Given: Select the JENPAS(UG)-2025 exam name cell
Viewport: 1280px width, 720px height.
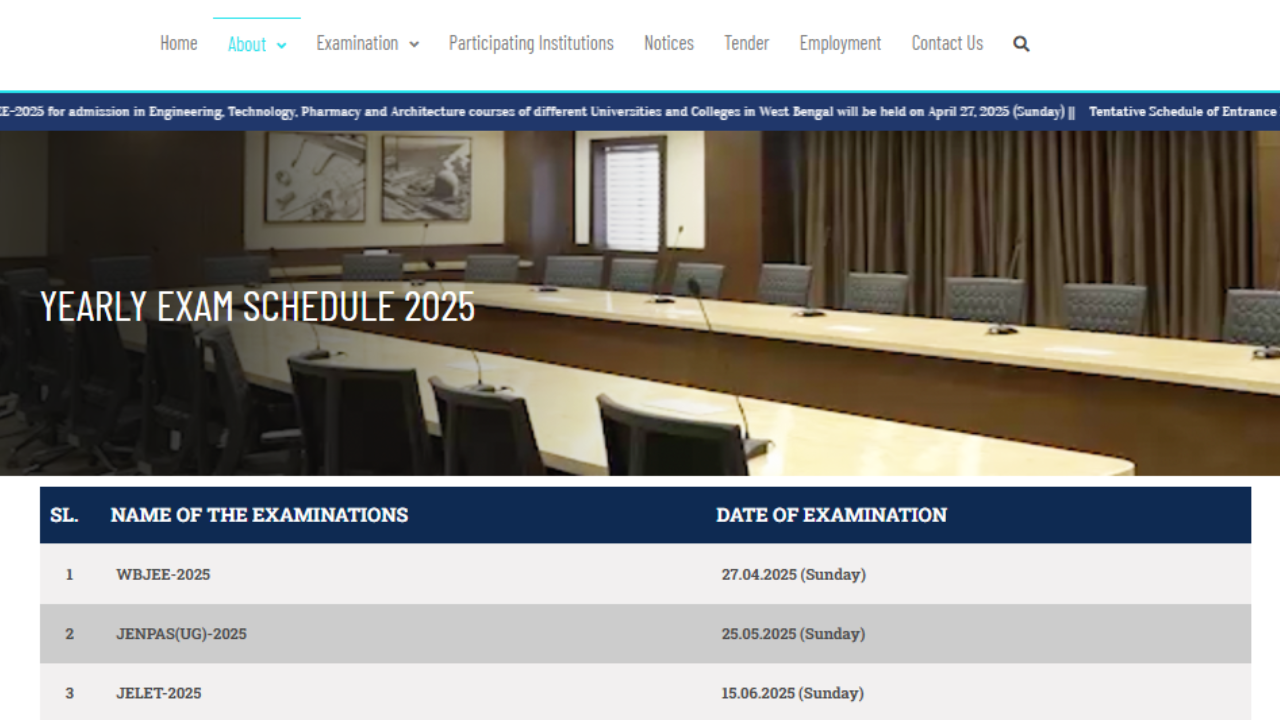Looking at the screenshot, I should click(181, 634).
